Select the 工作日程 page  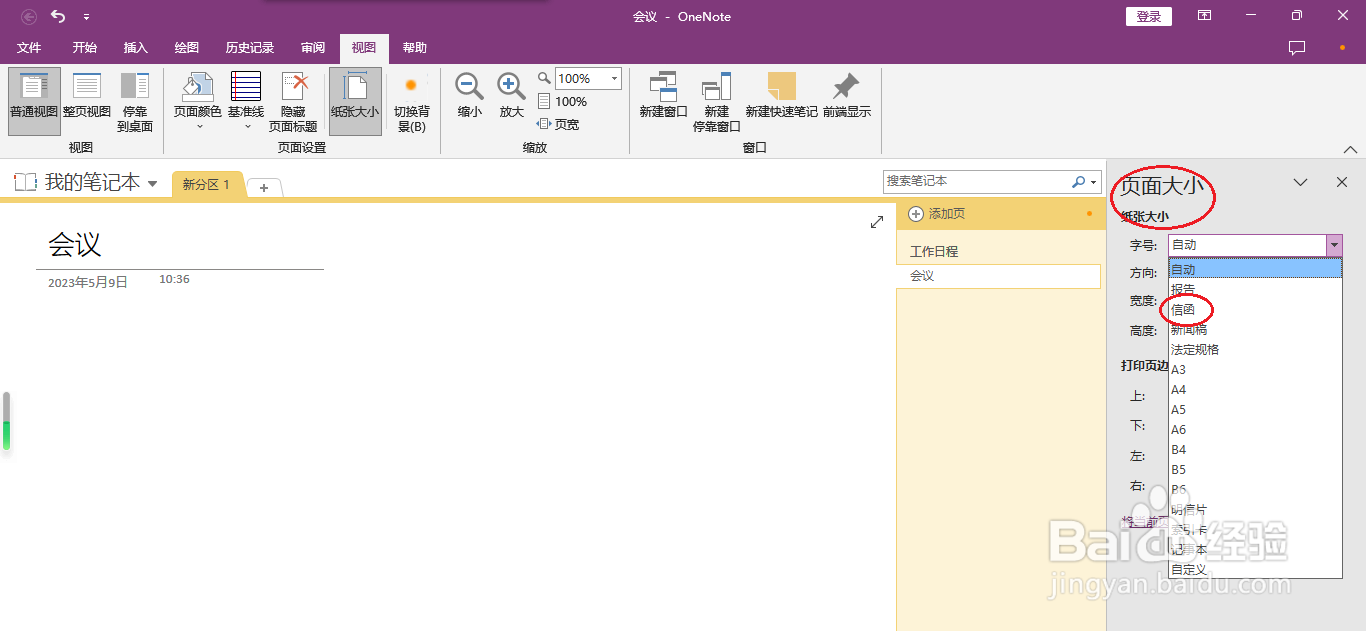click(x=934, y=251)
